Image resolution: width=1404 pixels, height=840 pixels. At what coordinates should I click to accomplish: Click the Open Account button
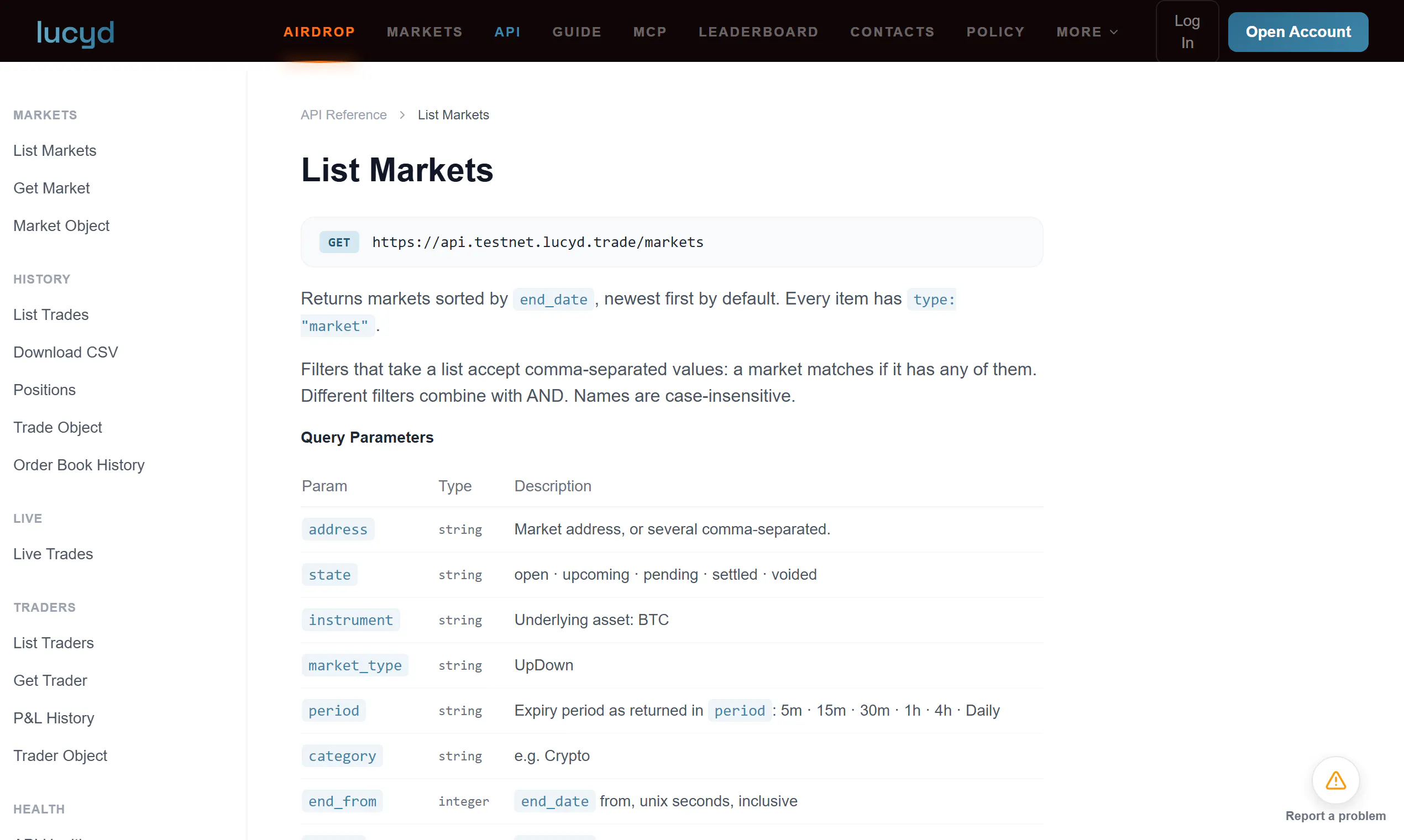(1297, 32)
